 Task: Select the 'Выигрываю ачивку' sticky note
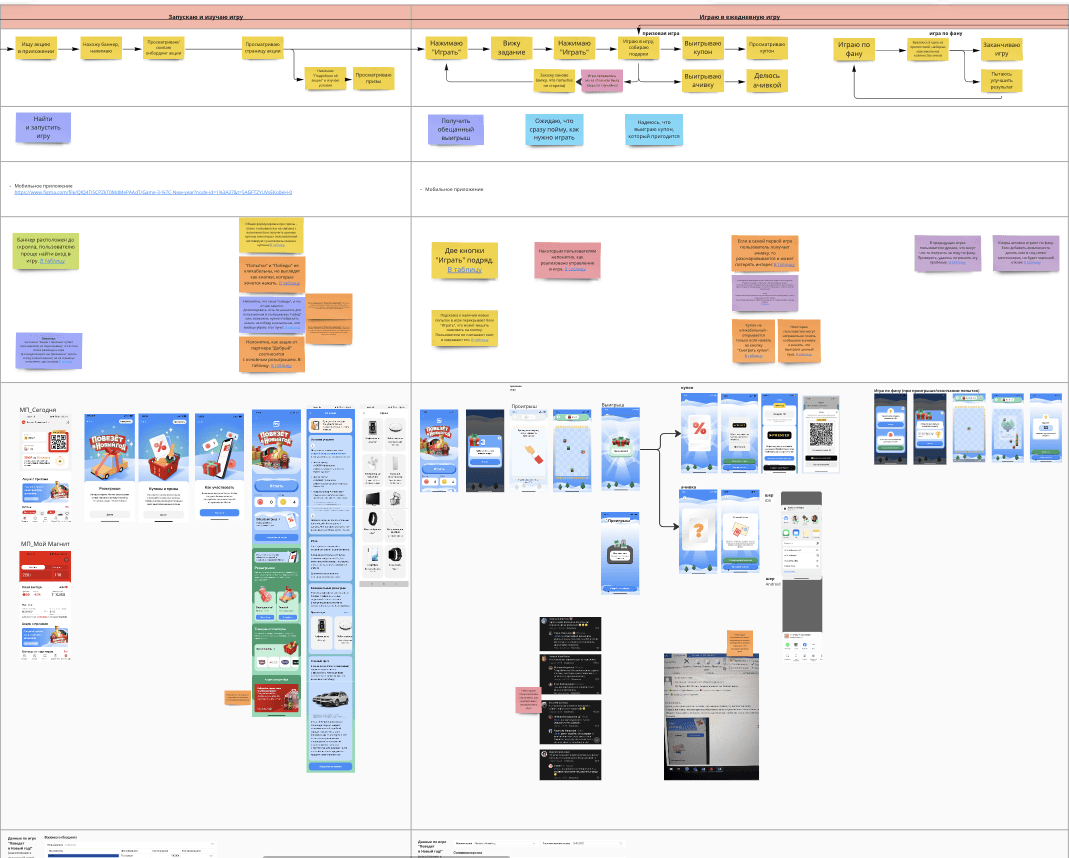tap(703, 81)
